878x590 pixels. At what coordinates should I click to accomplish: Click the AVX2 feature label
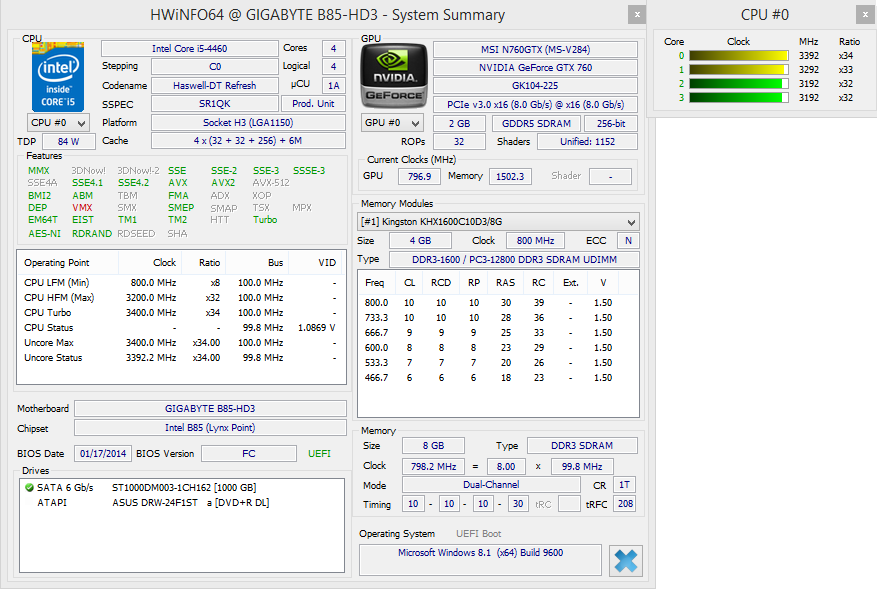pyautogui.click(x=223, y=183)
